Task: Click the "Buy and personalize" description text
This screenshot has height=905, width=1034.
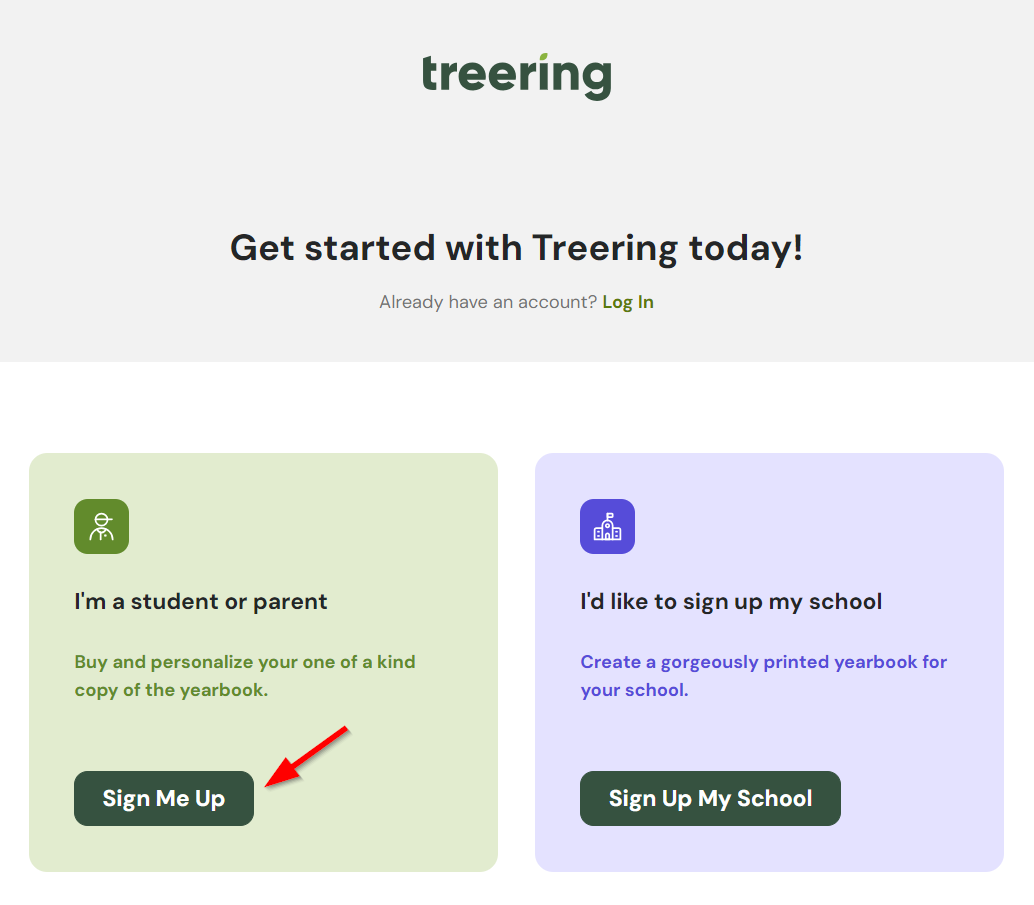Action: [x=245, y=662]
